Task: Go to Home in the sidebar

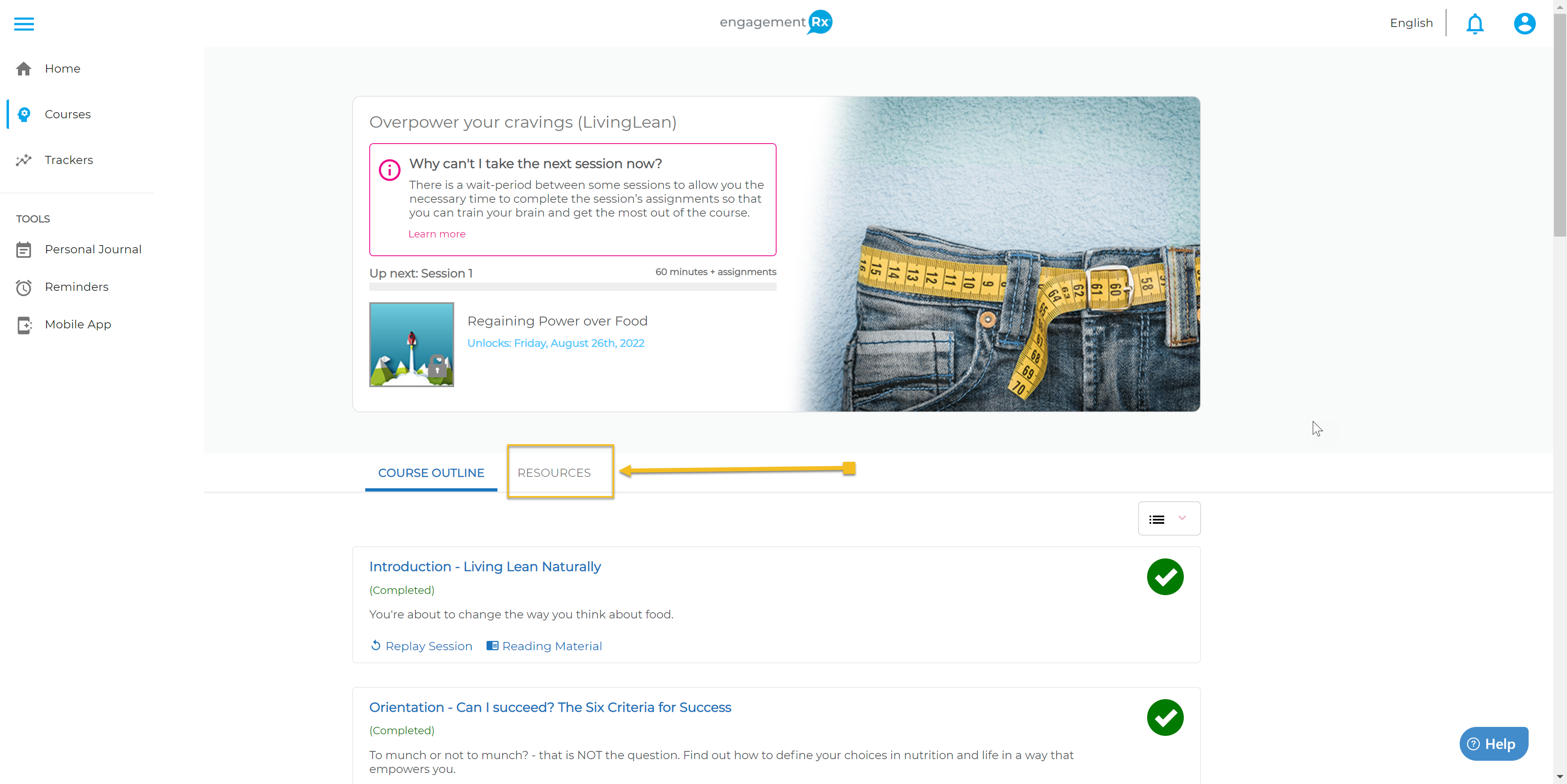Action: [62, 69]
